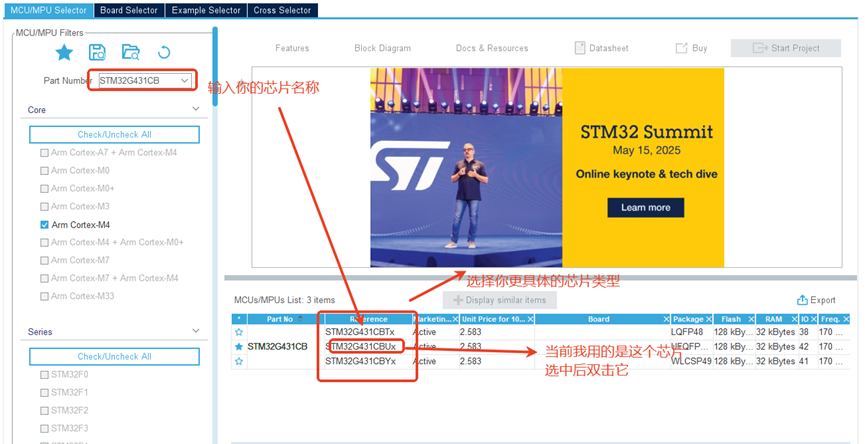This screenshot has height=444, width=865.
Task: Click the STM32G431CB part number cell
Action: pos(277,347)
